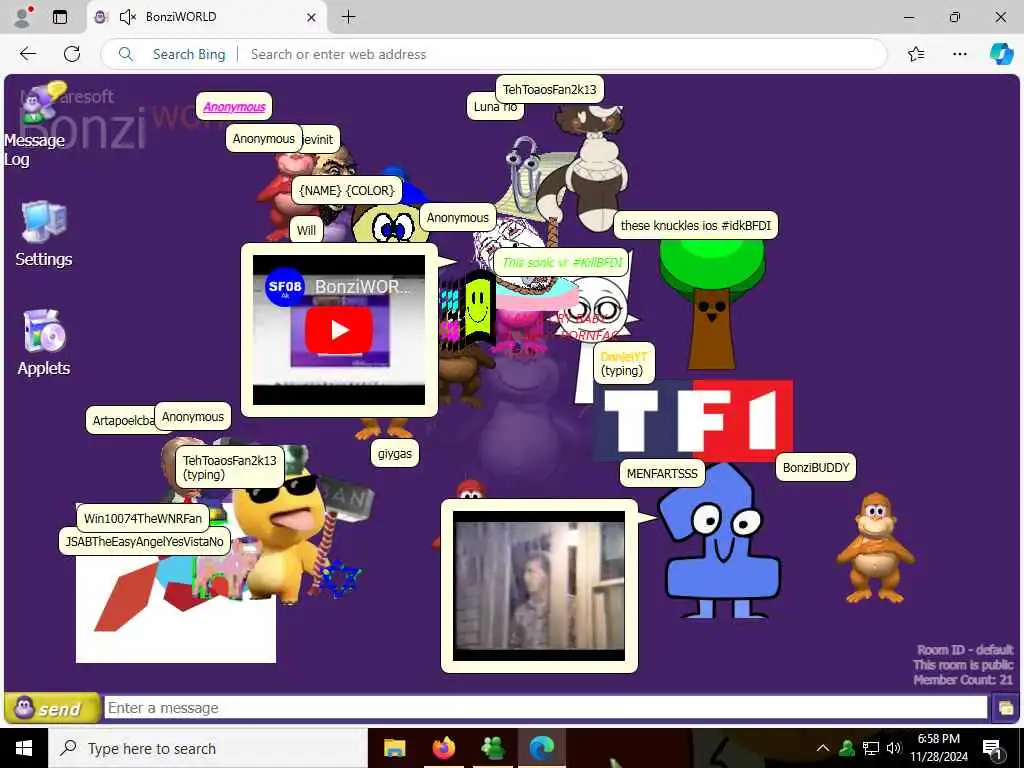Click the Win10074TheWNRFan name tag
The height and width of the screenshot is (768, 1024).
click(143, 519)
